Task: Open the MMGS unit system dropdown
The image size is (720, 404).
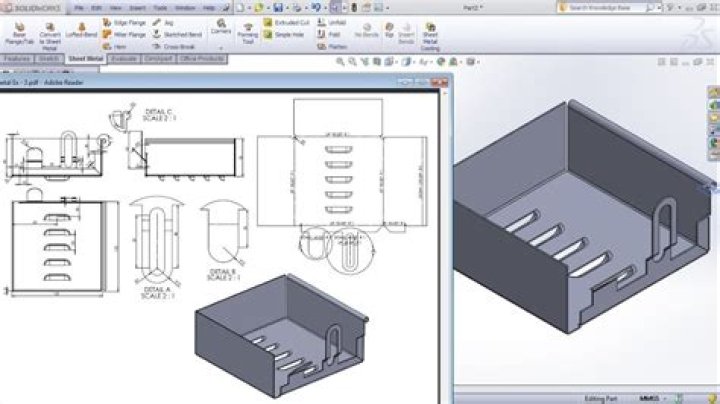Action: 666,399
